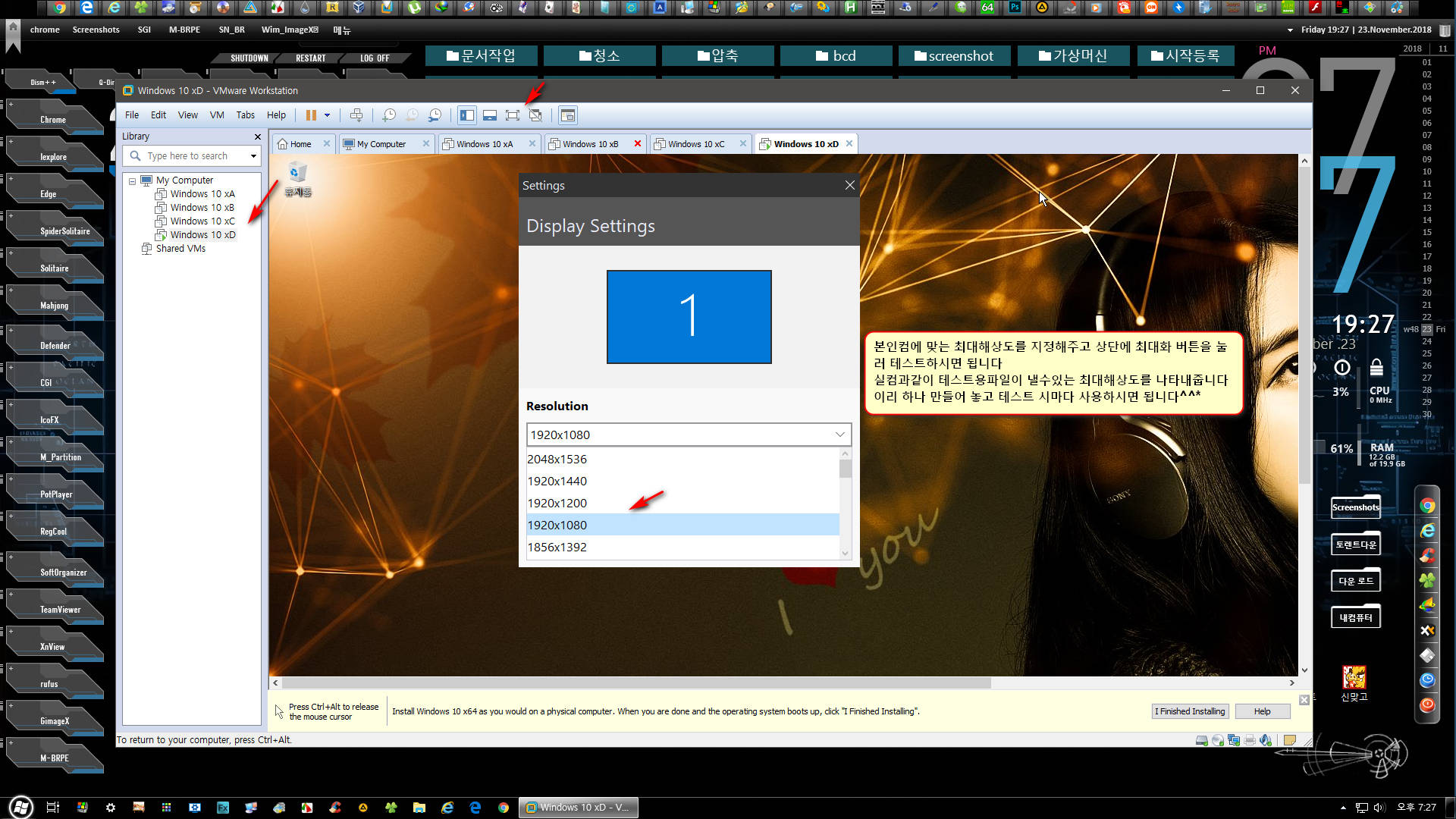Open File Explorer from the taskbar
The height and width of the screenshot is (819, 1456).
pyautogui.click(x=419, y=808)
